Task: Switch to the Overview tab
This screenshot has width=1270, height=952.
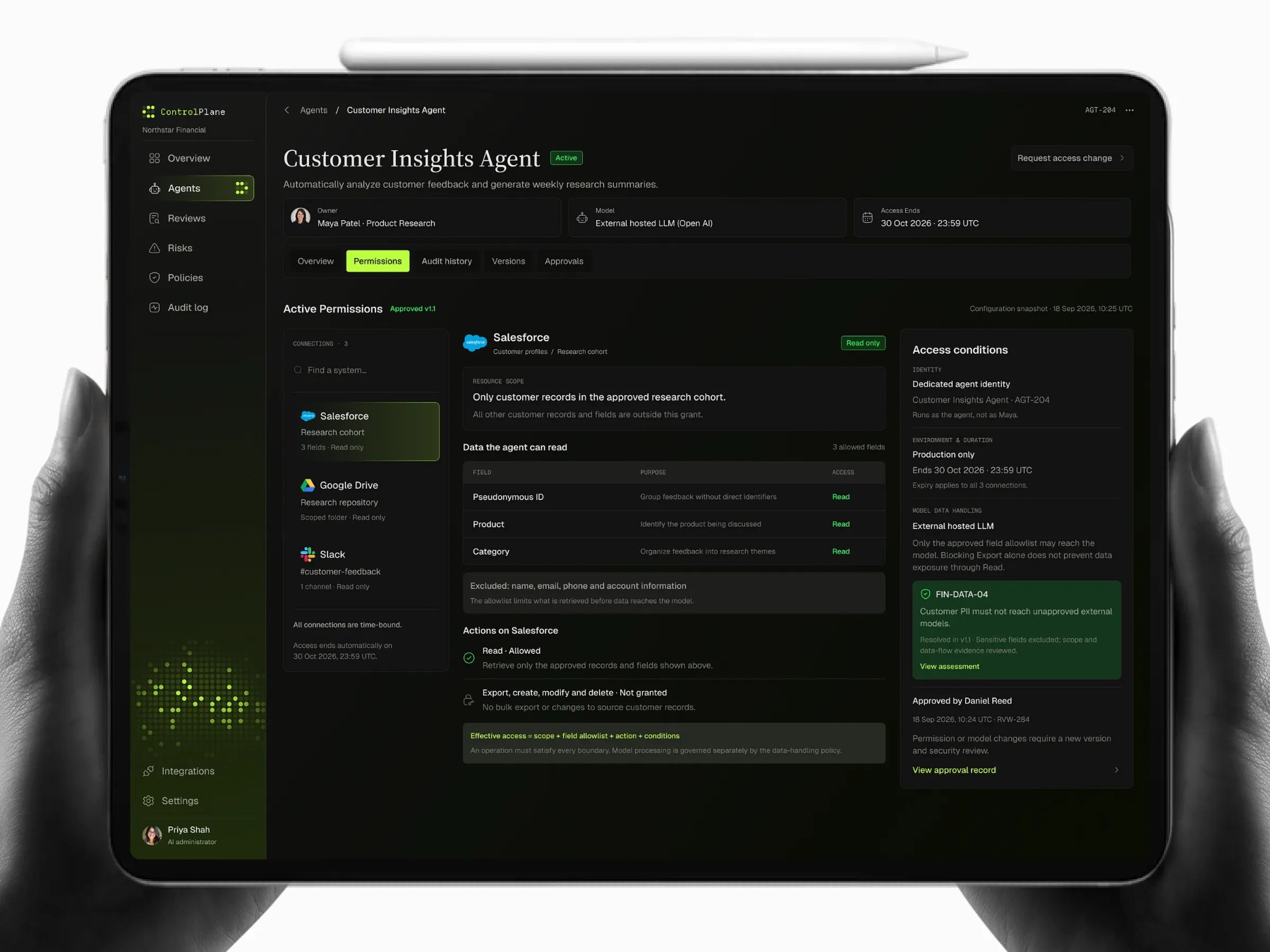Action: point(315,261)
